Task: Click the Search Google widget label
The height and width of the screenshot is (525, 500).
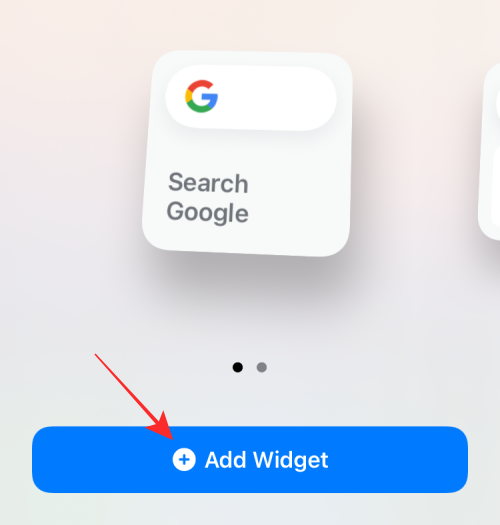Action: pos(208,198)
